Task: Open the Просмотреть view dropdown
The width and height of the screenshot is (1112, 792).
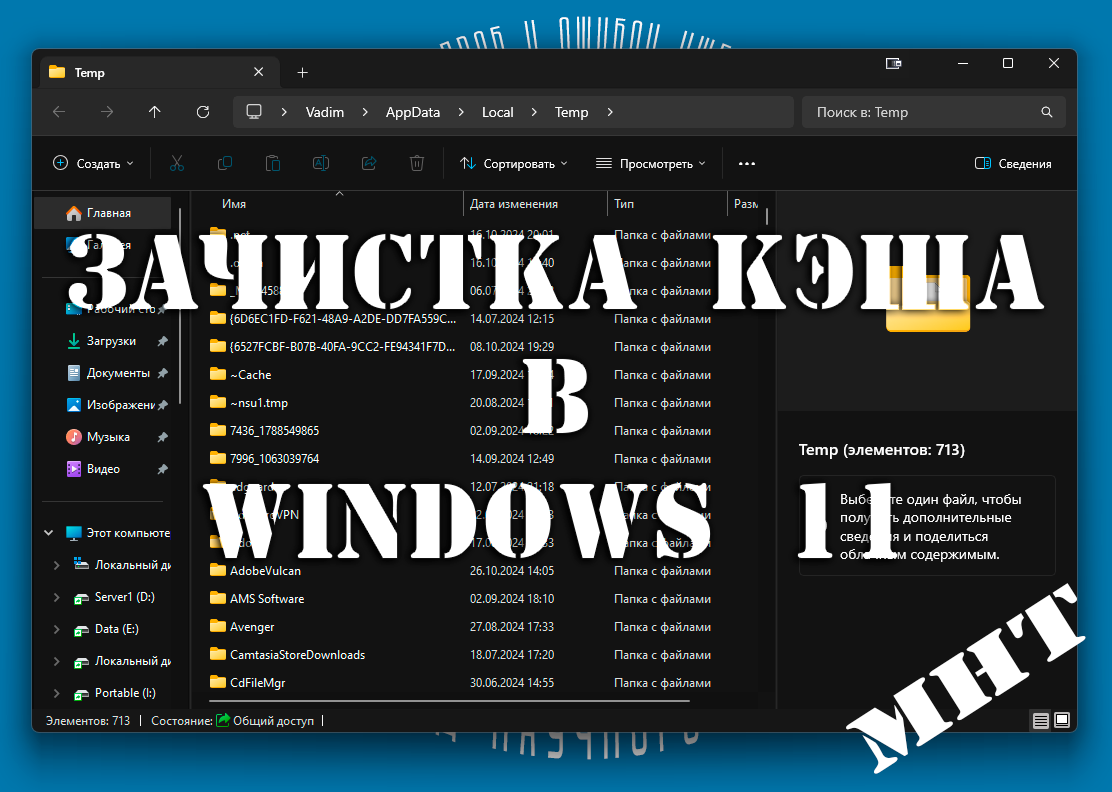Action: (x=650, y=164)
